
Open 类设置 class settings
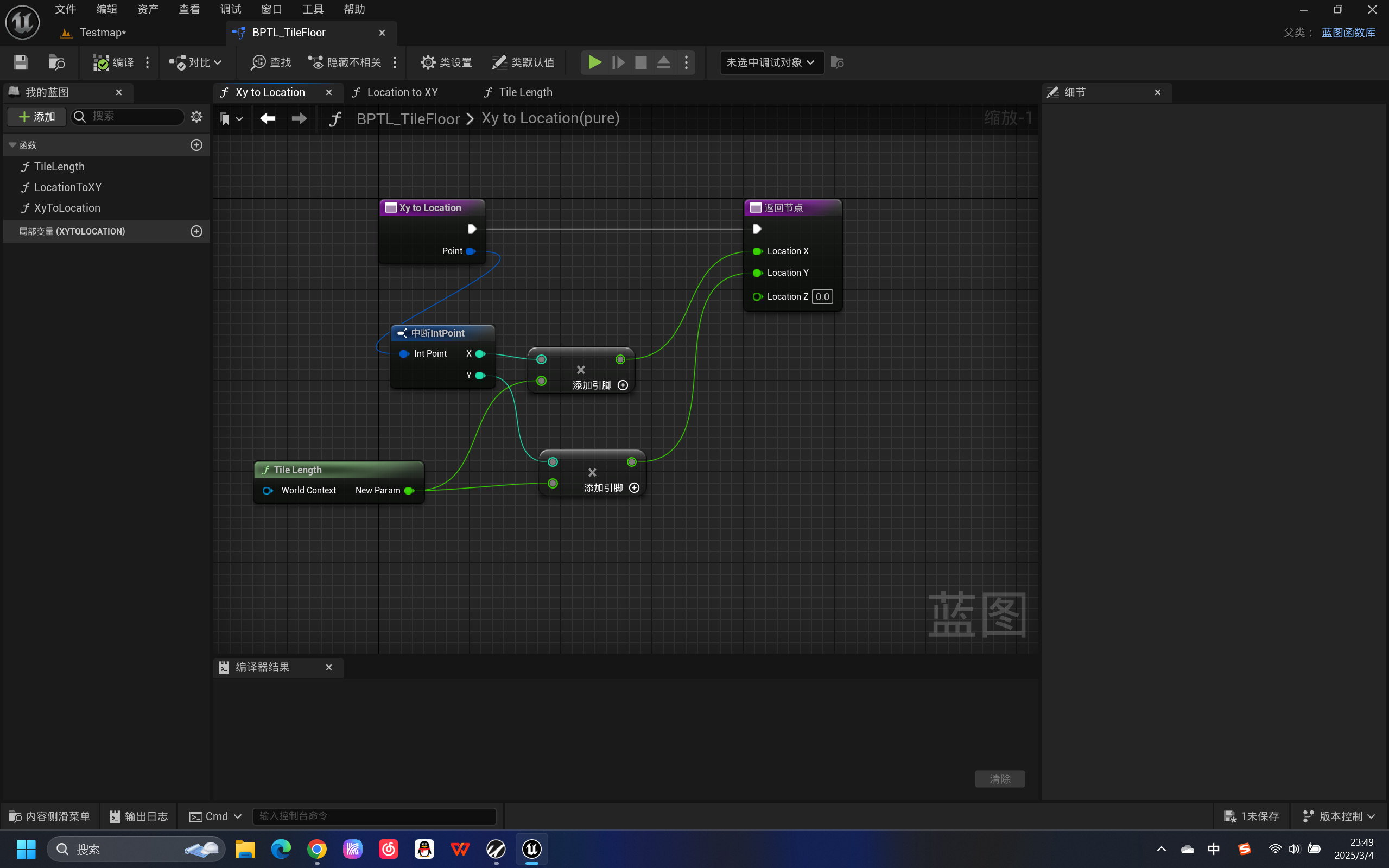(446, 62)
